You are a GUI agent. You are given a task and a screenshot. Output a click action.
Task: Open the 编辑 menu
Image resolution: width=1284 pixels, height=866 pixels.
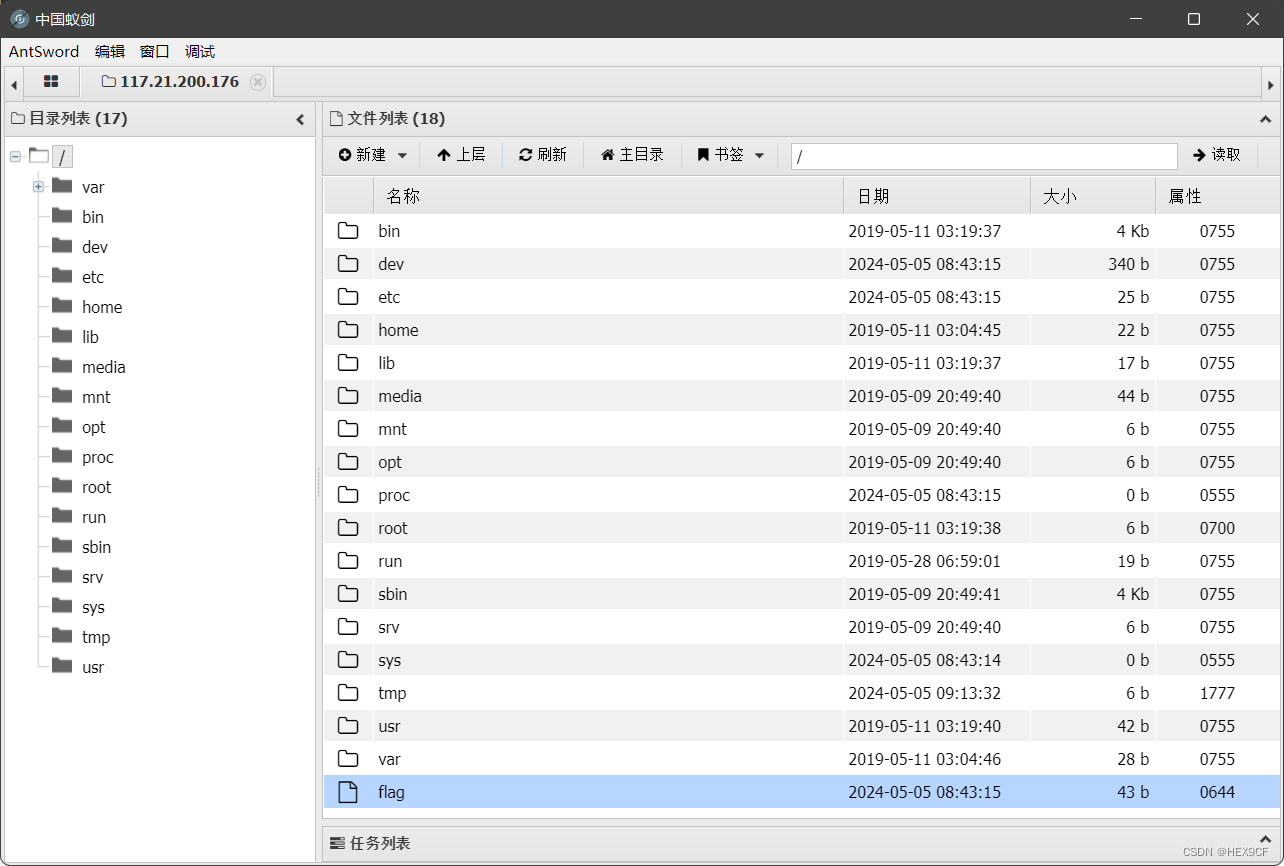(110, 52)
